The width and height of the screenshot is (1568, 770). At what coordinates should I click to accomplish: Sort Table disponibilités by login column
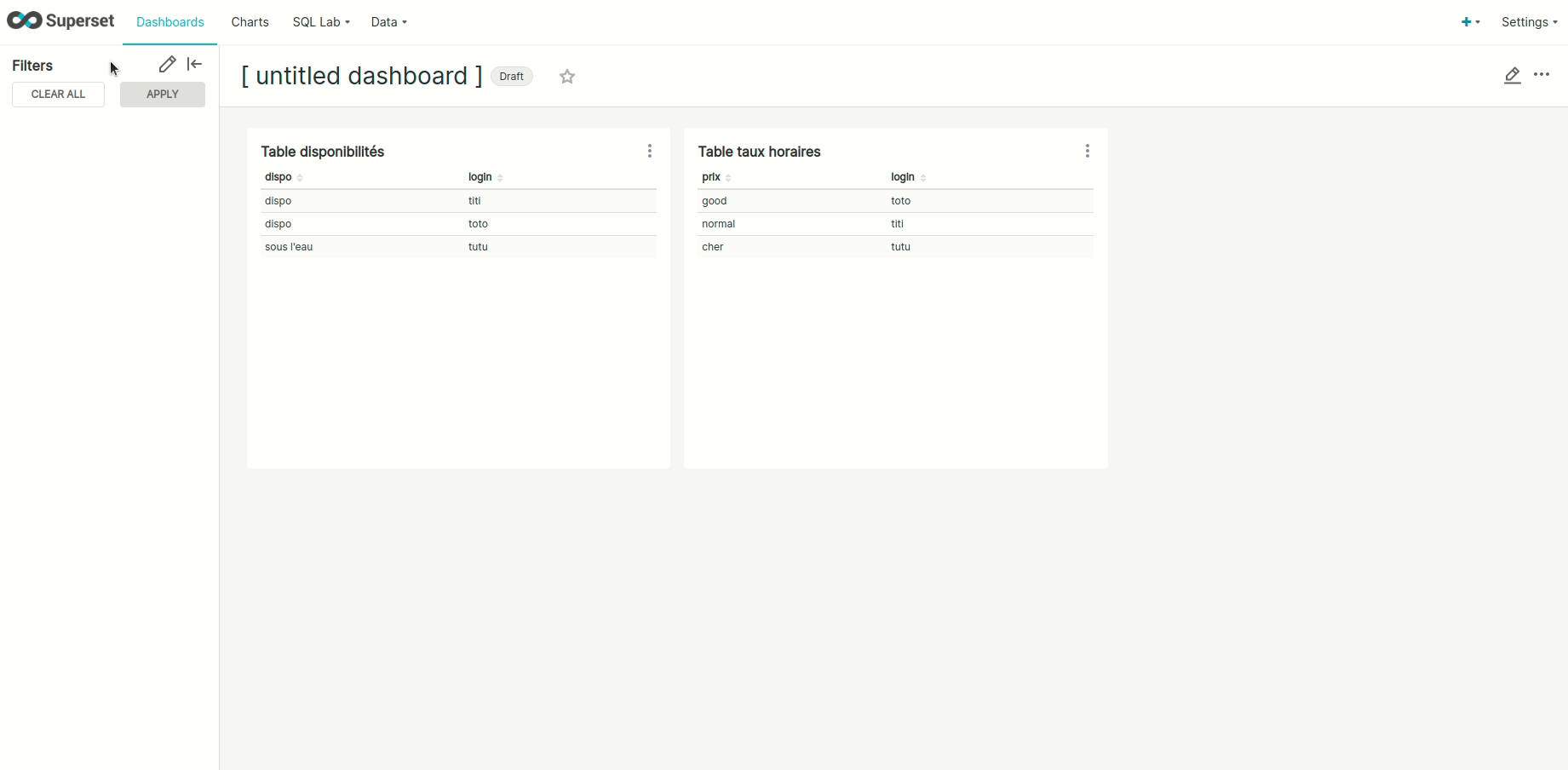click(485, 177)
